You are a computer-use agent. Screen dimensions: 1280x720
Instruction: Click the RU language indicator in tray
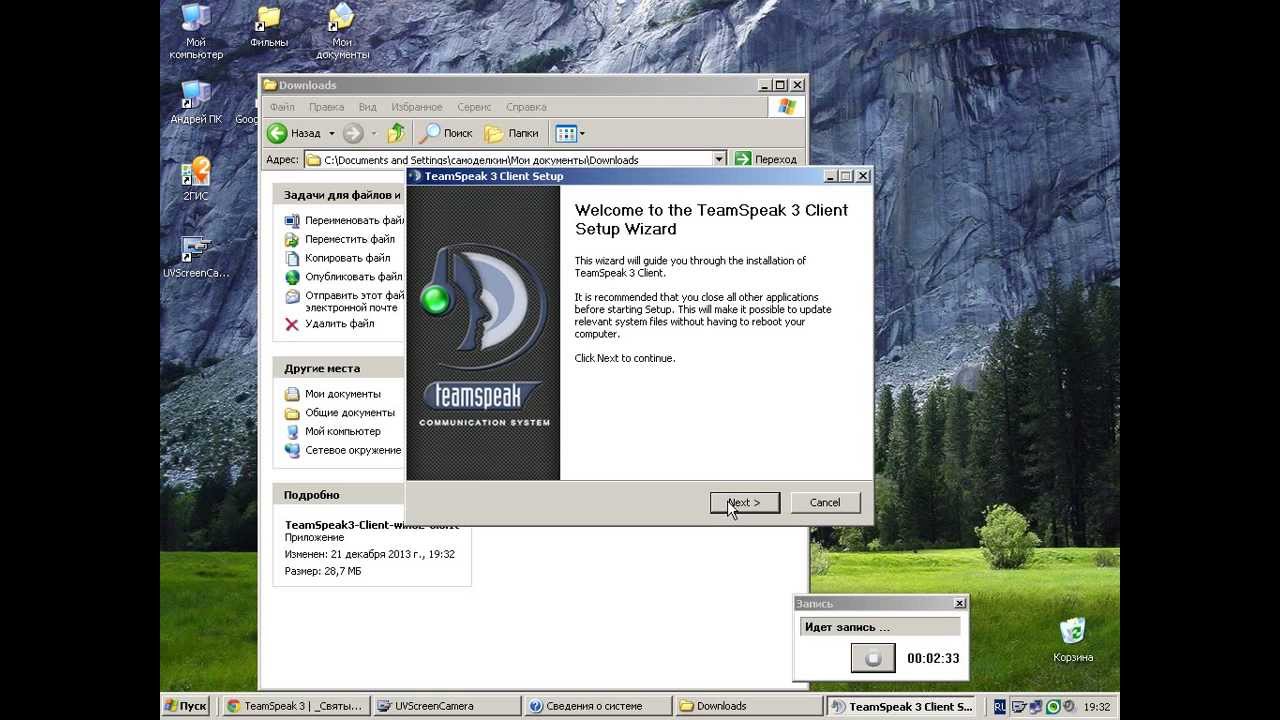point(999,706)
